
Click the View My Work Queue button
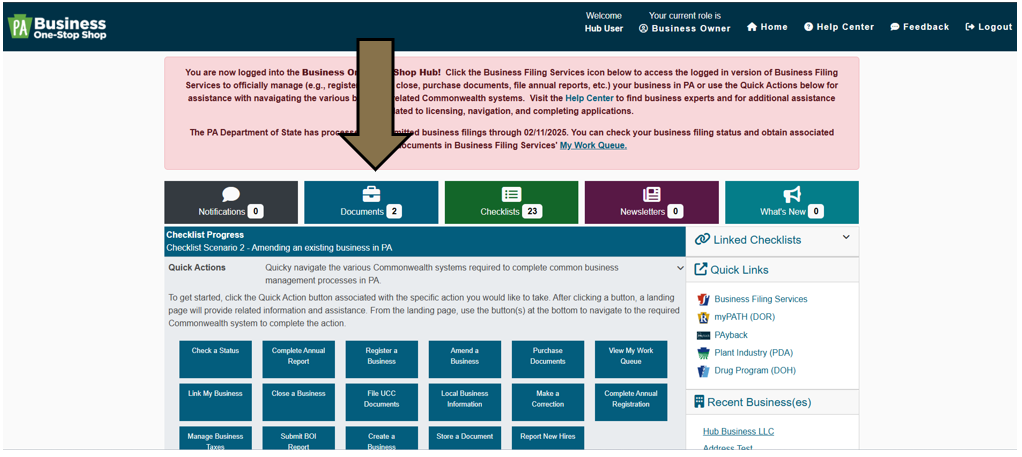(631, 359)
